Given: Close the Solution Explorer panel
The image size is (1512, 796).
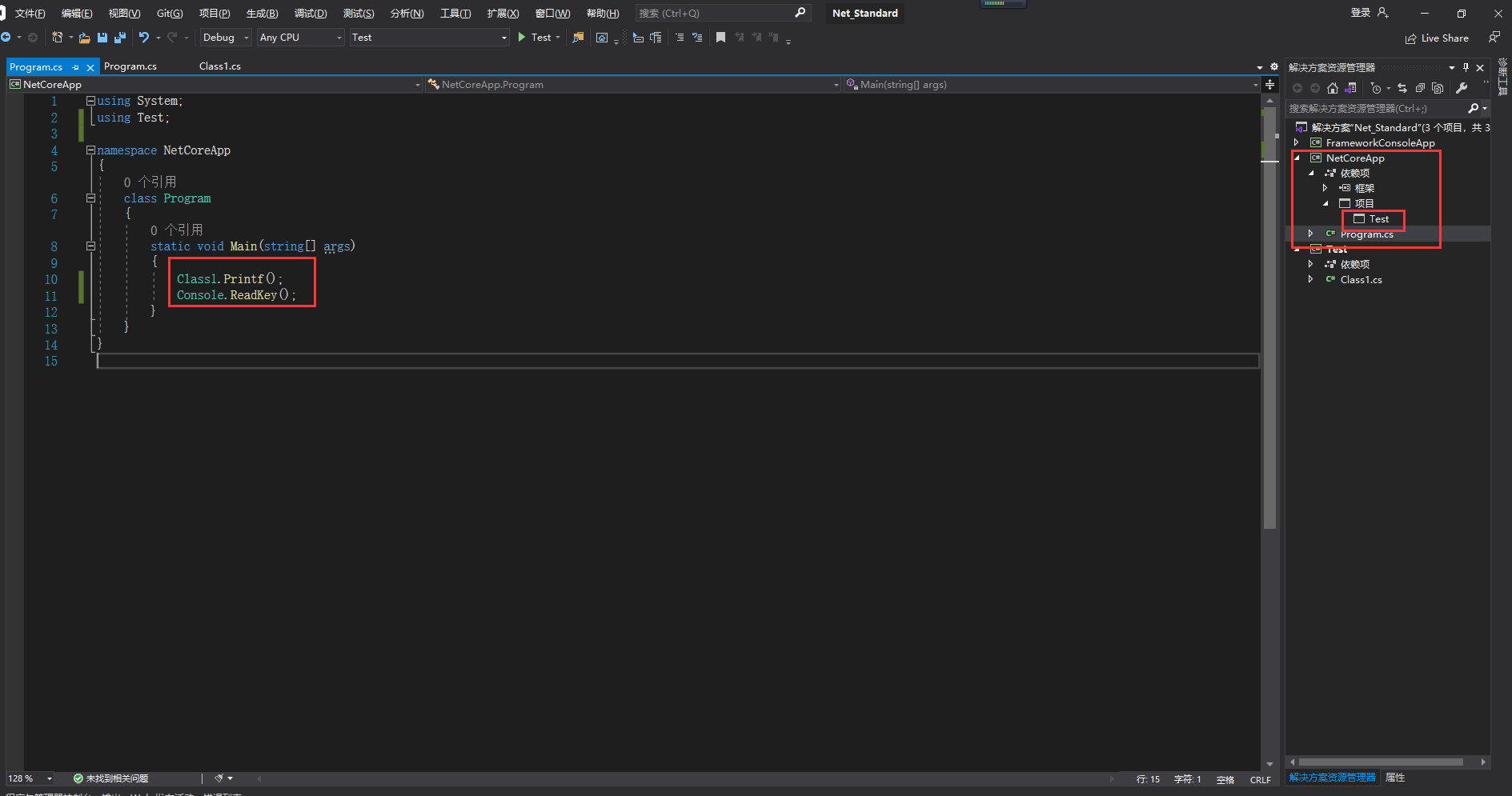Looking at the screenshot, I should pos(1480,67).
